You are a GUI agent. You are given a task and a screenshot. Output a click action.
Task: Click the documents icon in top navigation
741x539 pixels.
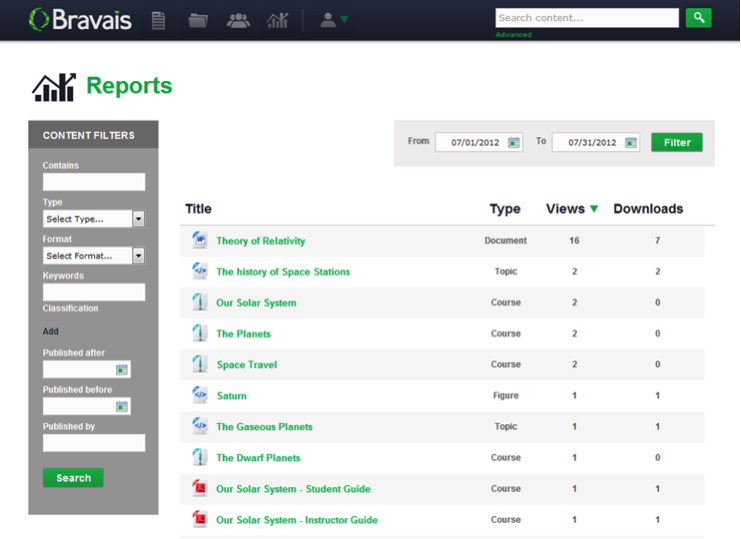[158, 20]
